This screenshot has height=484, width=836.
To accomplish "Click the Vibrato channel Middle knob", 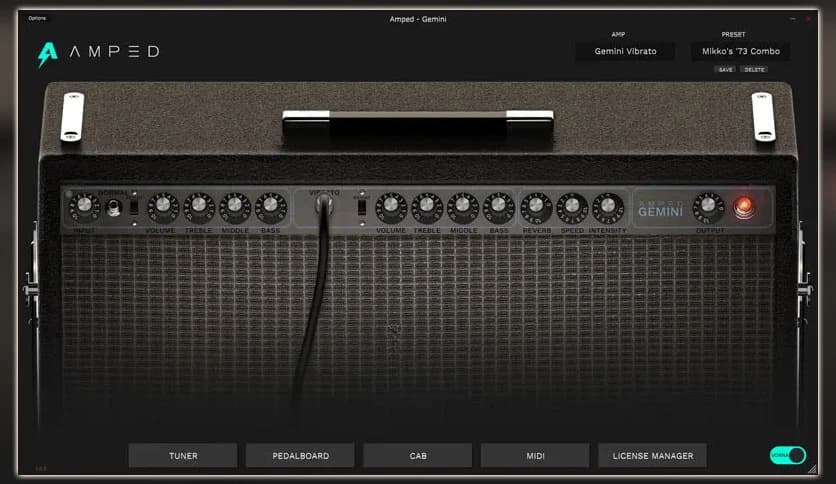I will click(463, 207).
